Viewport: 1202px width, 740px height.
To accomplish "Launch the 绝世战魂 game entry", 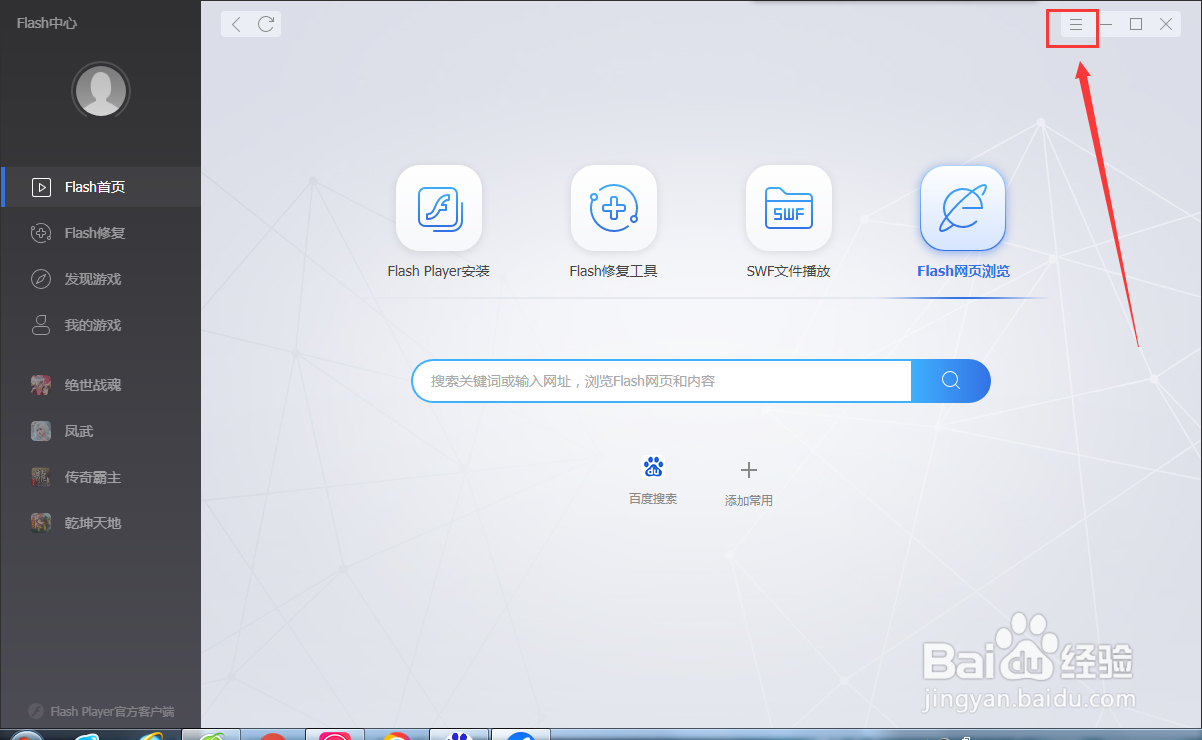I will tap(100, 385).
